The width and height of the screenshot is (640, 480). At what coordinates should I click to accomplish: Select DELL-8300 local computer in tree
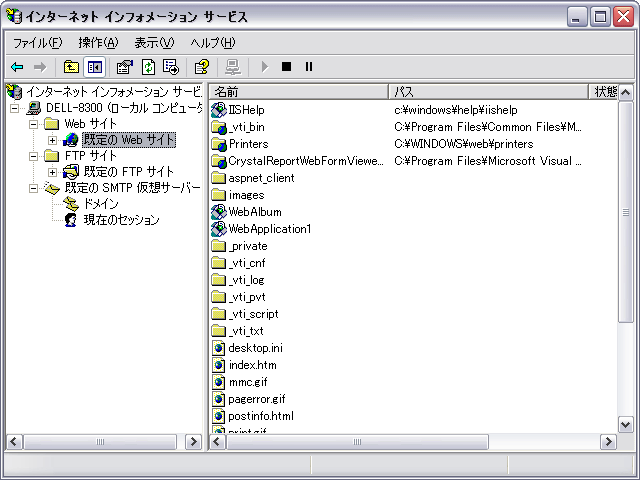124,108
